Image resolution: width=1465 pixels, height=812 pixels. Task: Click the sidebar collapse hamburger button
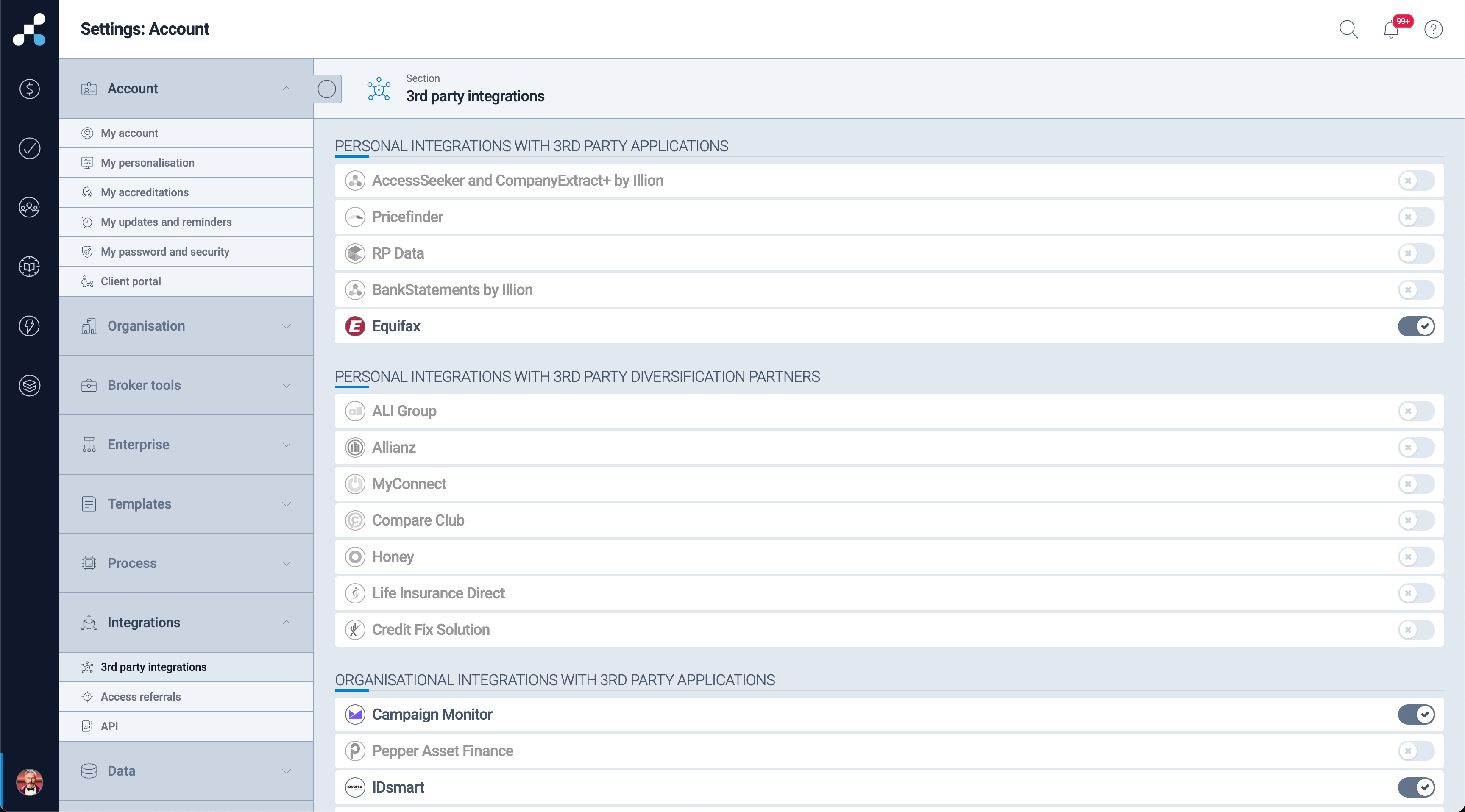pos(326,89)
